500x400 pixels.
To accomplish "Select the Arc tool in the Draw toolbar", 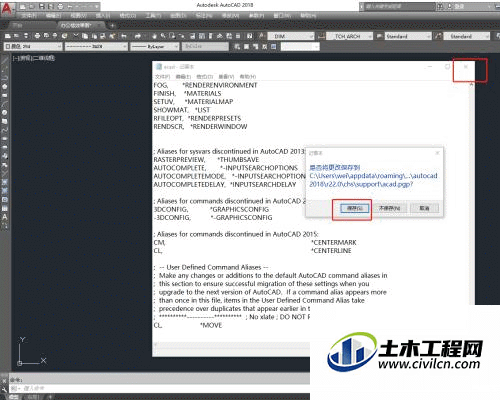I will tap(5, 104).
